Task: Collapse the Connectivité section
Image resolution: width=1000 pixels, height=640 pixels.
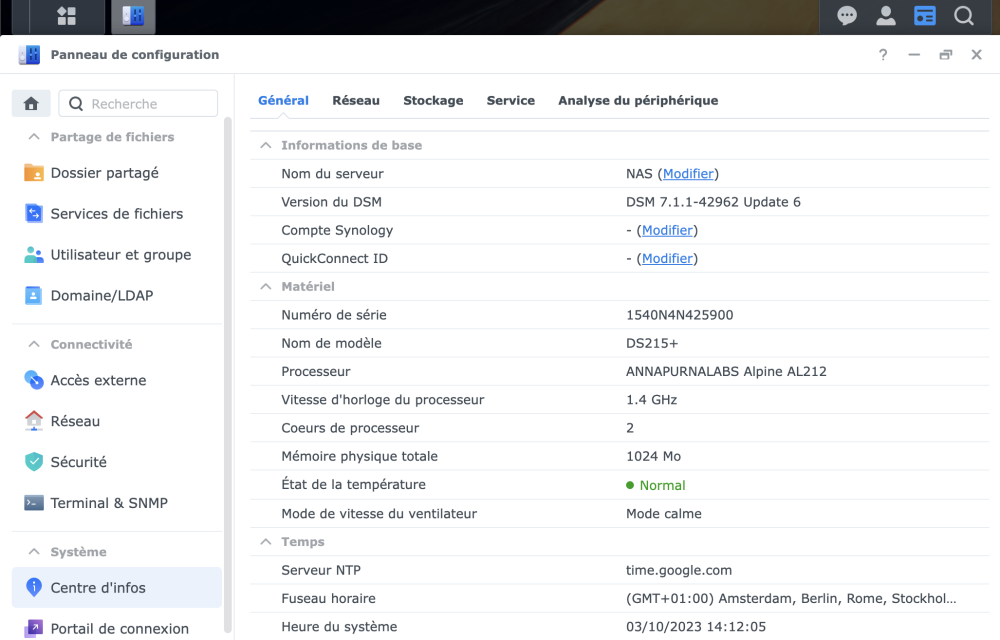Action: 34,344
